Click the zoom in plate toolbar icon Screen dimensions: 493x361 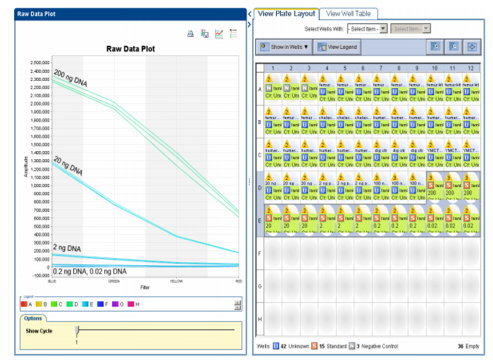coord(435,47)
